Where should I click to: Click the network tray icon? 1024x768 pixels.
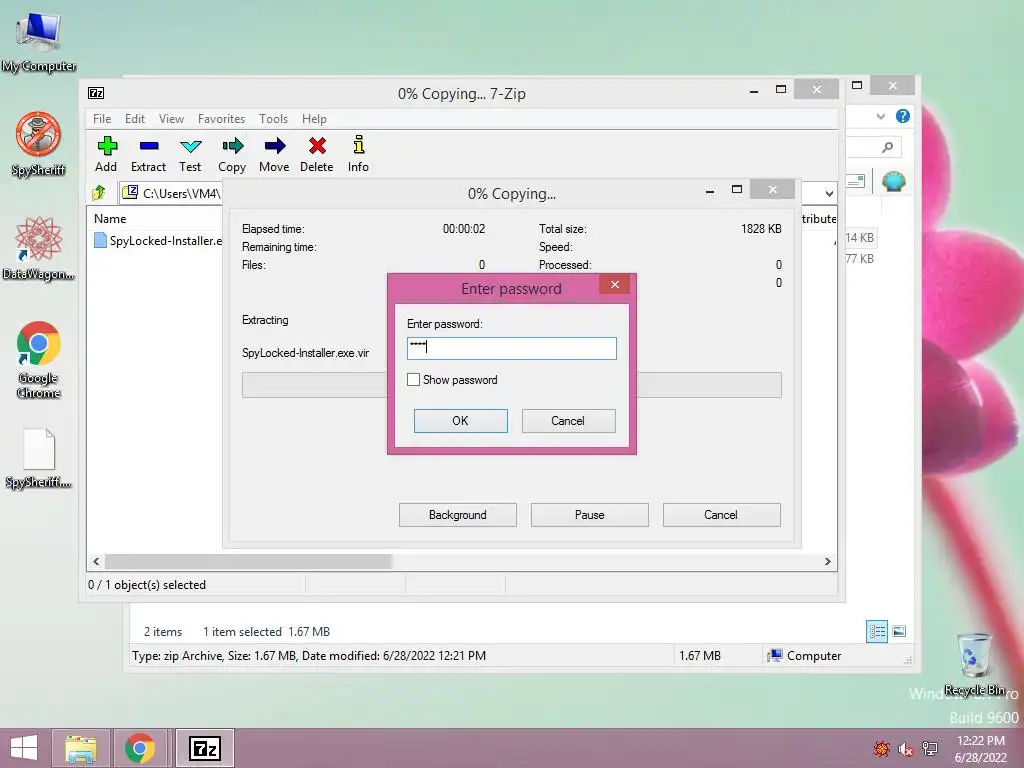929,749
